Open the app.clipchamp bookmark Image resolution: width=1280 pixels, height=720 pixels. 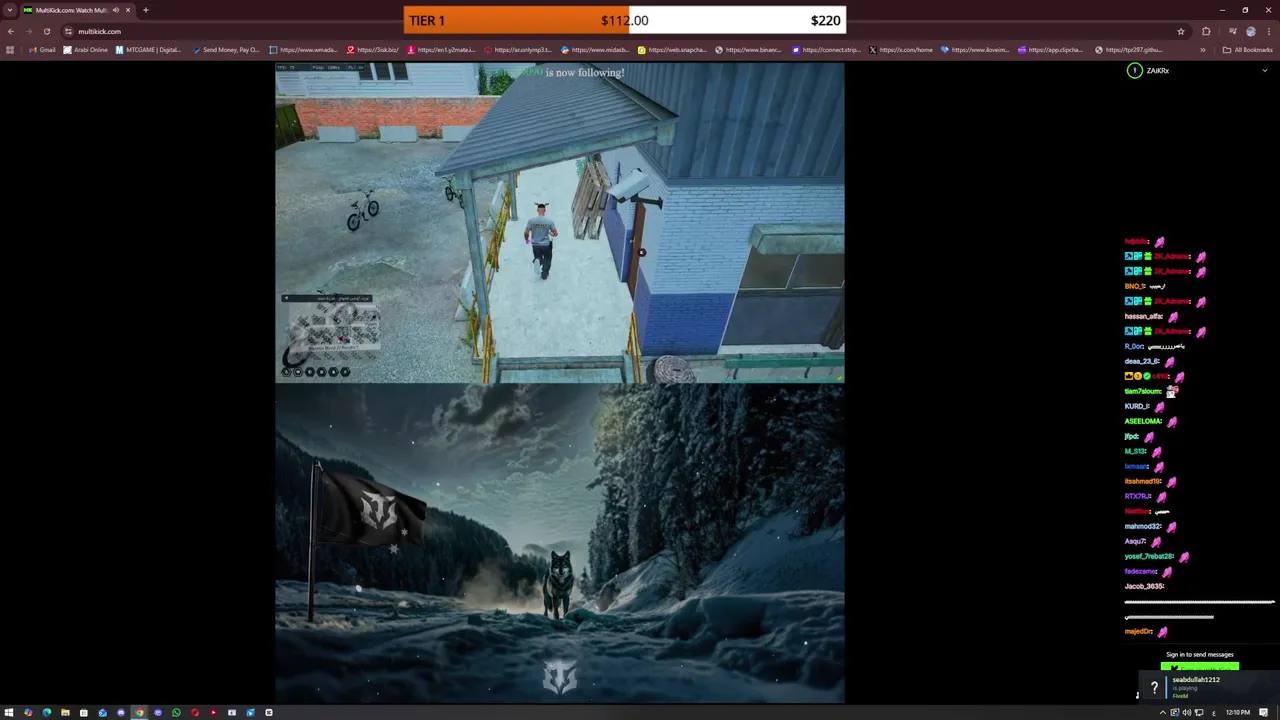1051,49
